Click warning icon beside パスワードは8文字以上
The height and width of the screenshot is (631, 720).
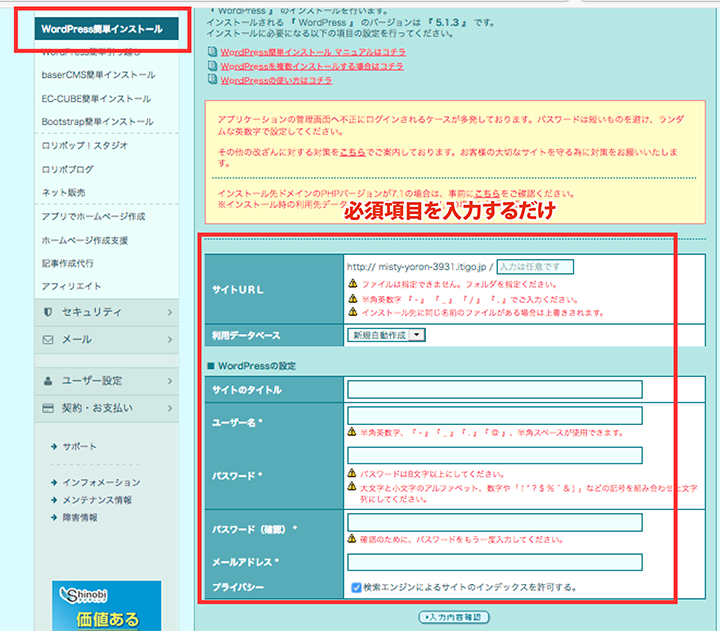pos(352,473)
